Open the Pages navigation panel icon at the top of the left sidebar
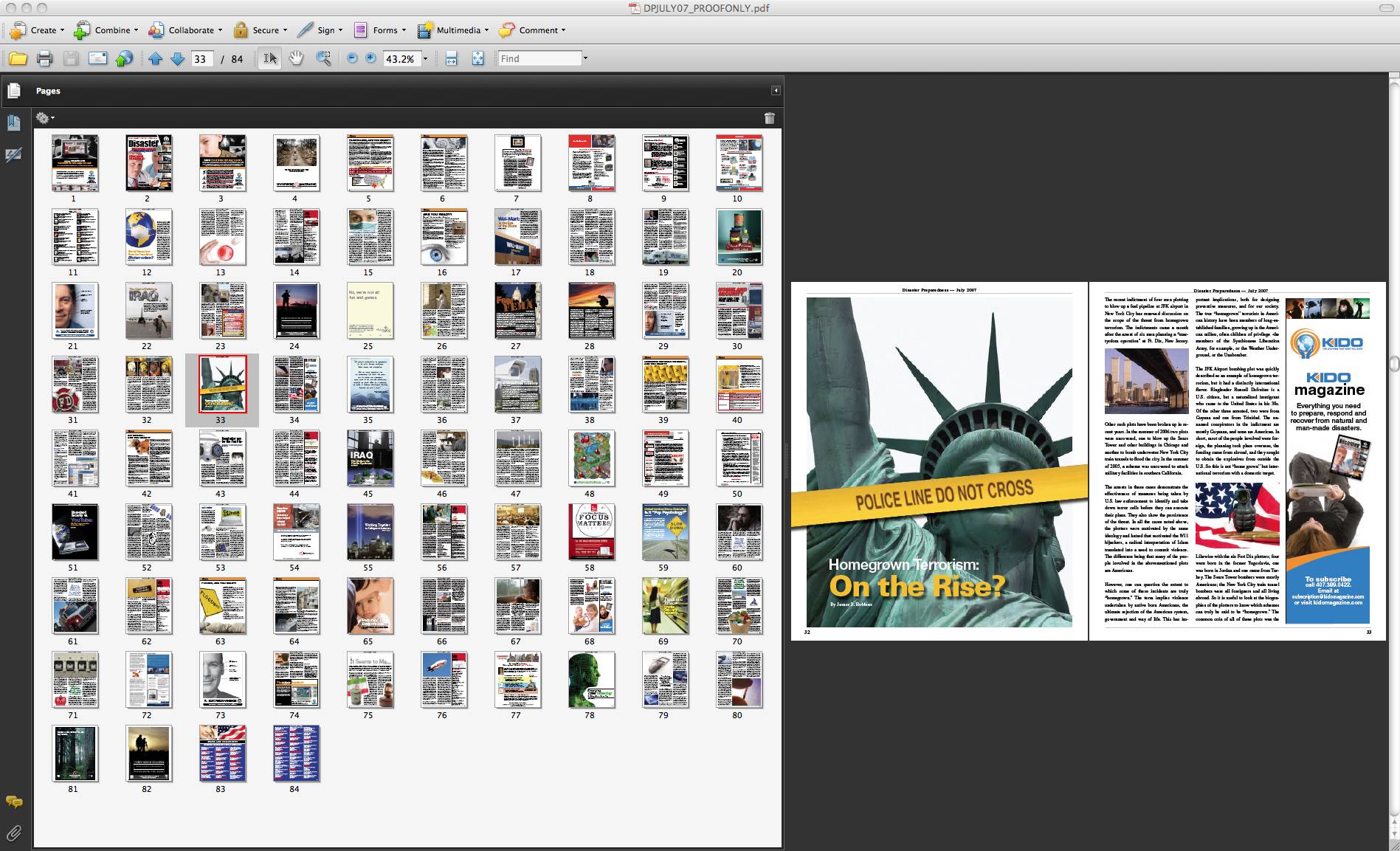Viewport: 1400px width, 851px height. 13,91
